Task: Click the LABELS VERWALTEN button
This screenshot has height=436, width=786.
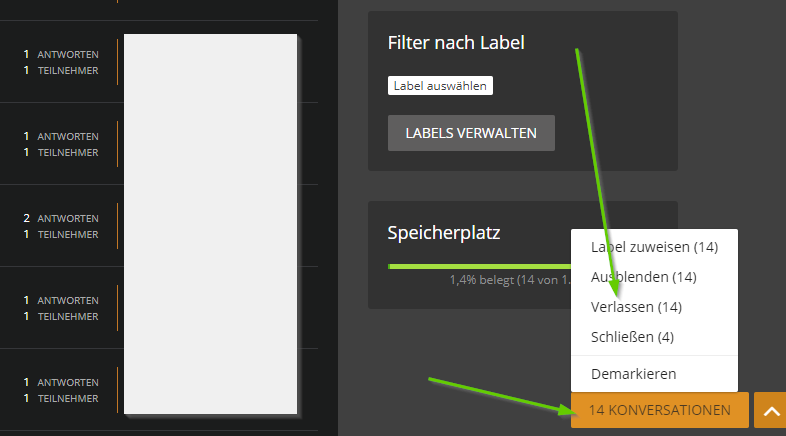Action: point(471,133)
